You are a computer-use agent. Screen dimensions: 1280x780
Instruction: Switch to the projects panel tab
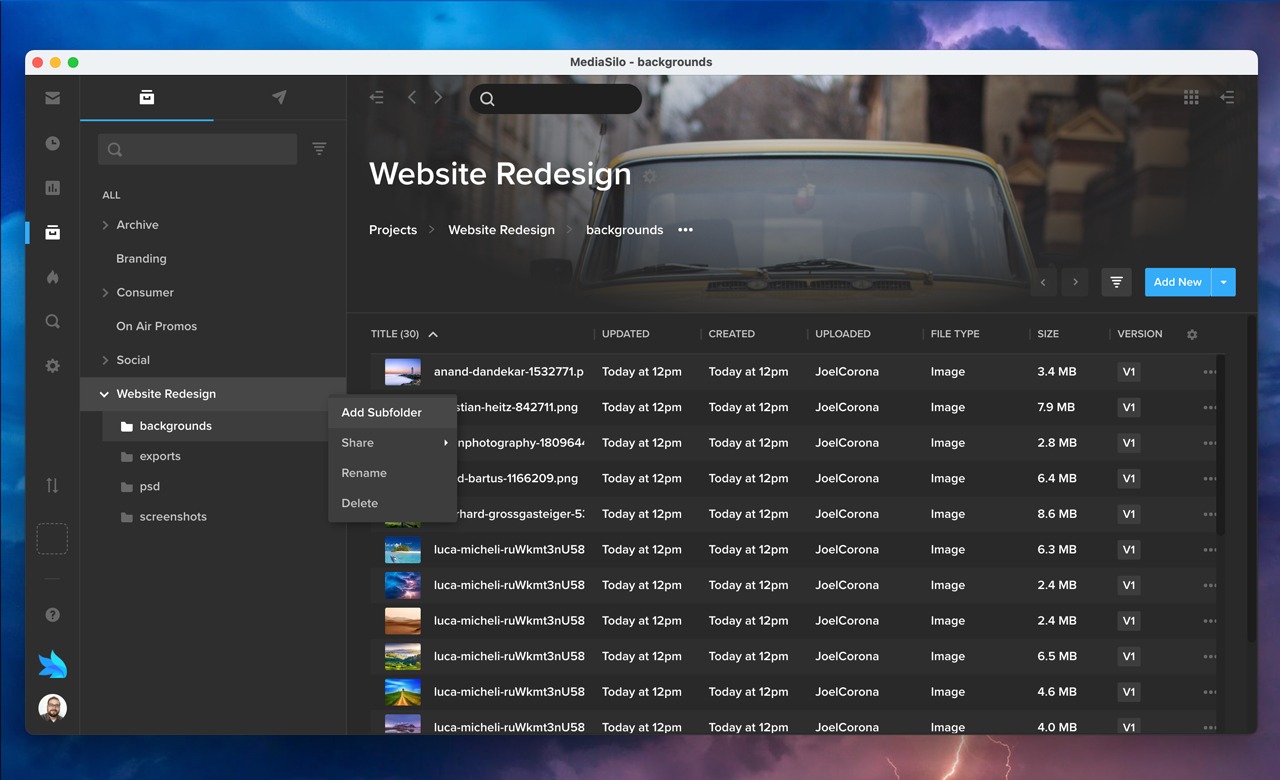coord(147,97)
